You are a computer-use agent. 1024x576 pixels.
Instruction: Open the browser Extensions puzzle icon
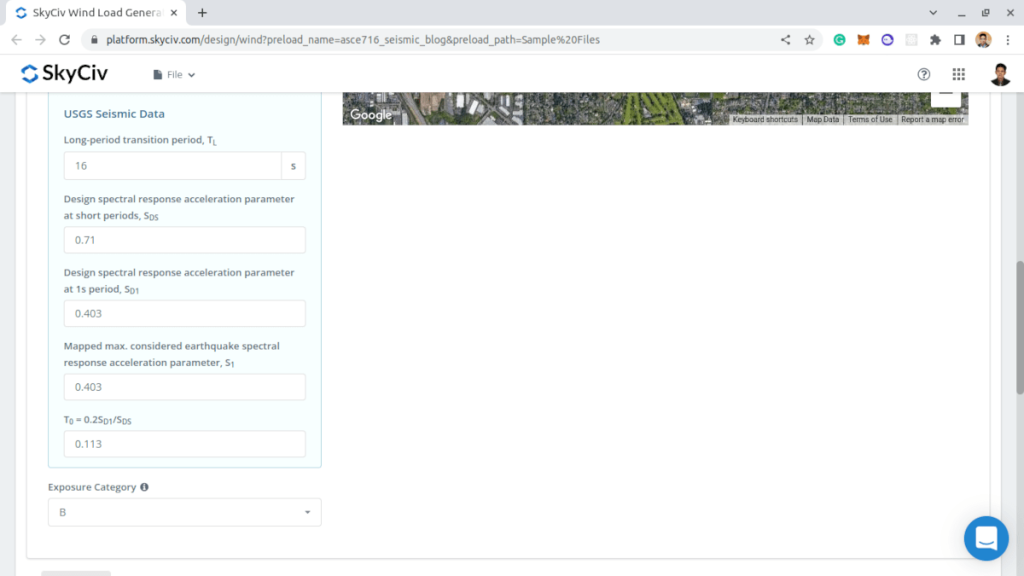pyautogui.click(x=935, y=40)
